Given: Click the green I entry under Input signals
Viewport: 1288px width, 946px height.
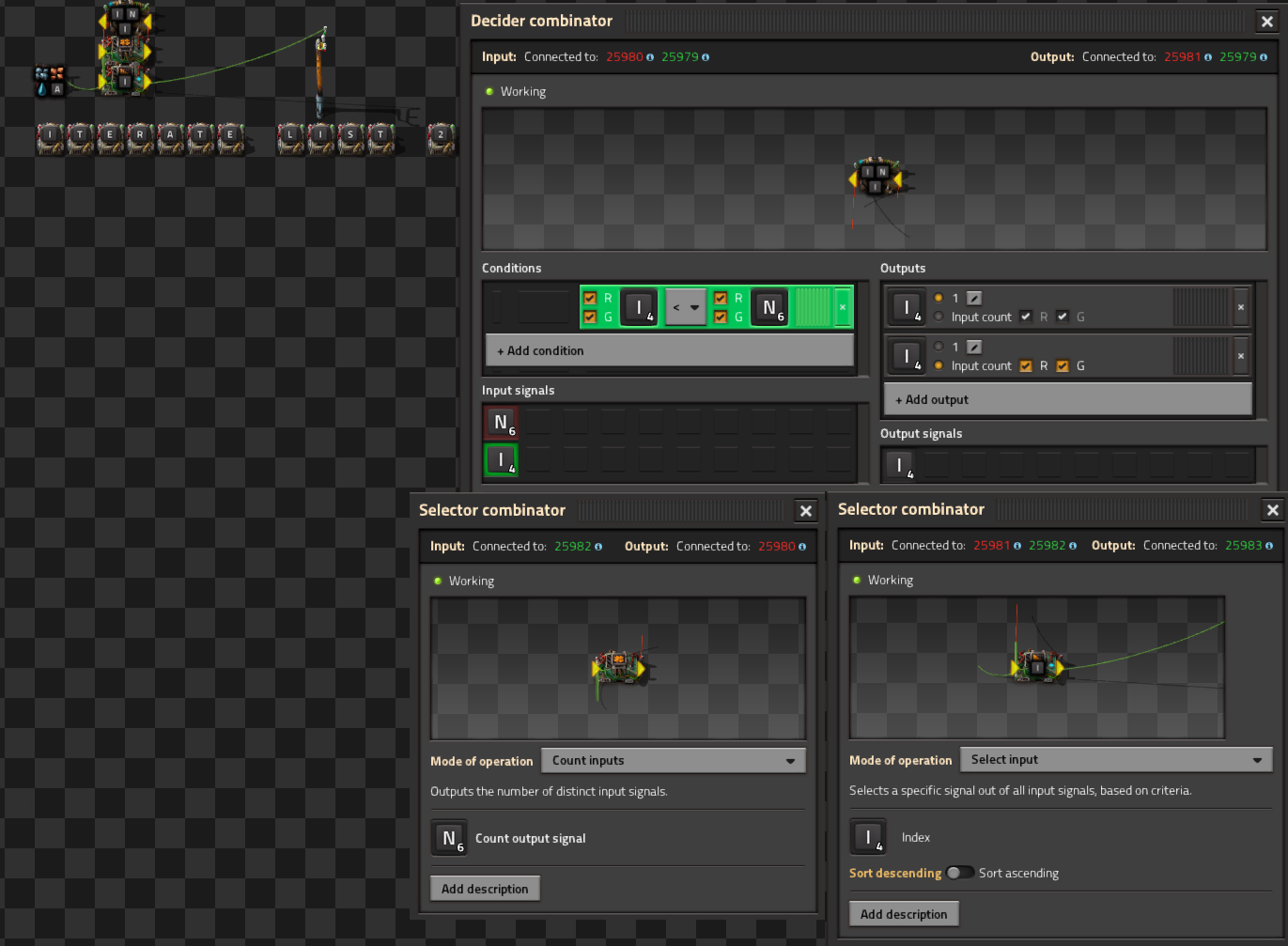Looking at the screenshot, I should coord(501,459).
